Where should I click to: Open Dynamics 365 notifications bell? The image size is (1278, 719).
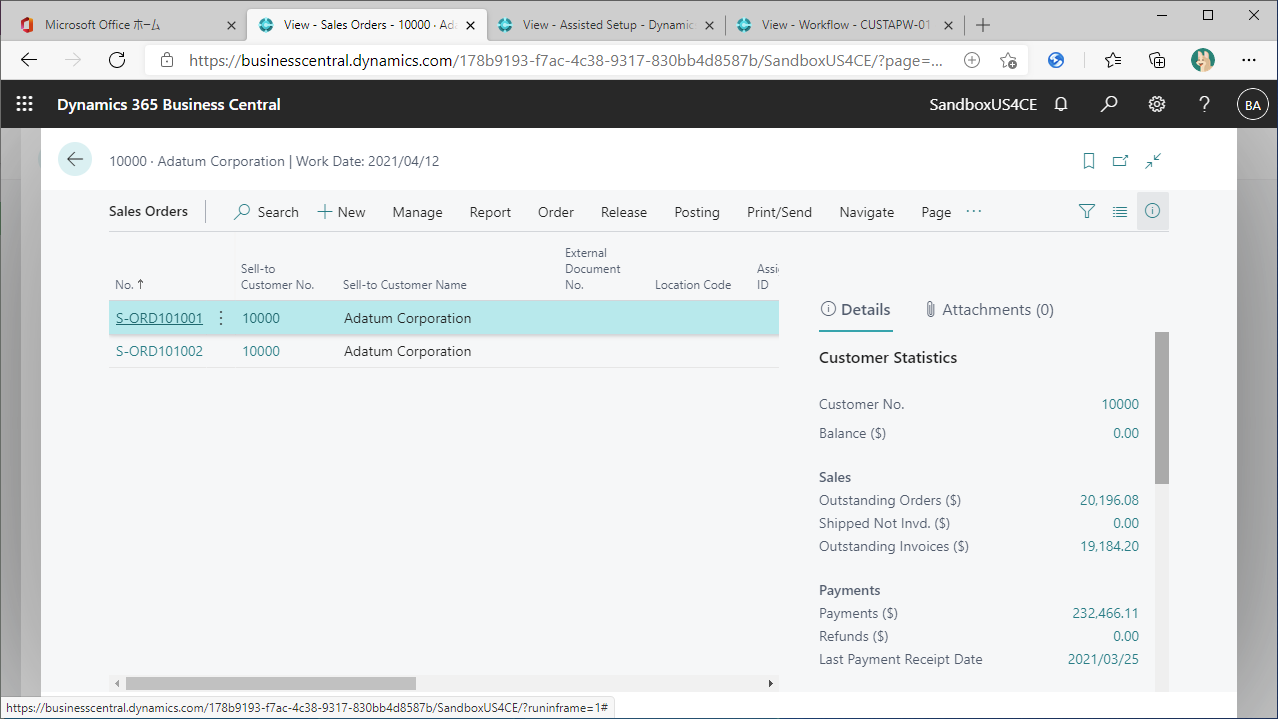(1060, 104)
